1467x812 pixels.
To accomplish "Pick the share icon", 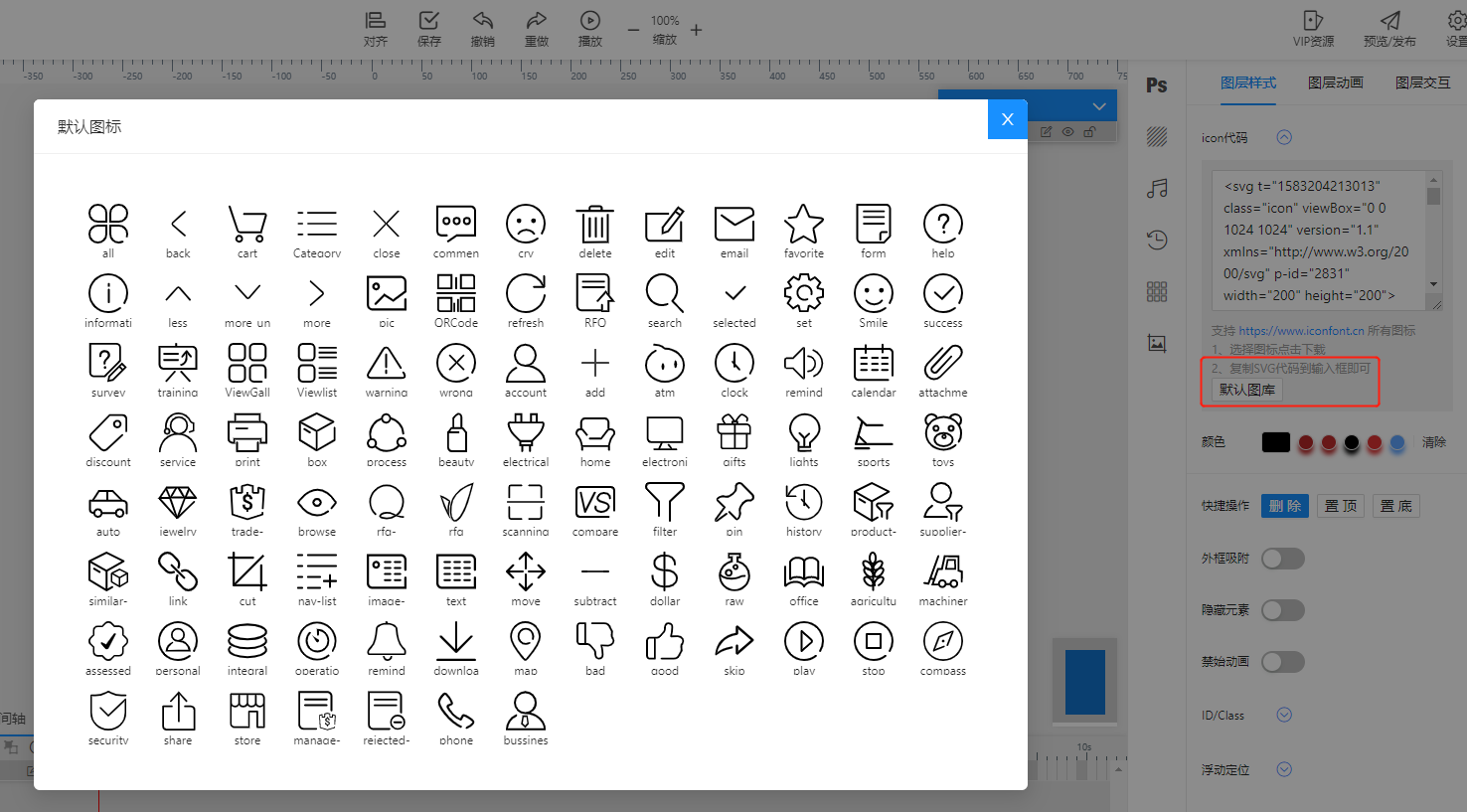I will pos(178,712).
